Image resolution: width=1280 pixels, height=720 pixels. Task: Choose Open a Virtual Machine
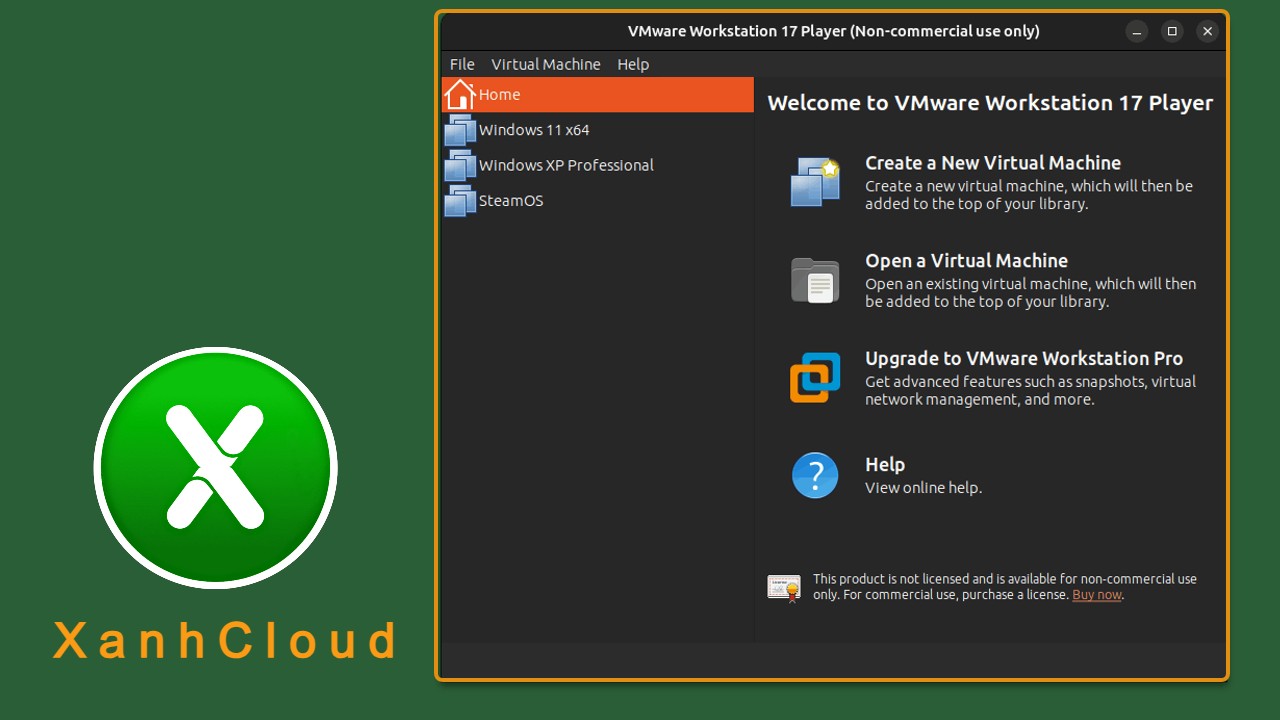(966, 261)
